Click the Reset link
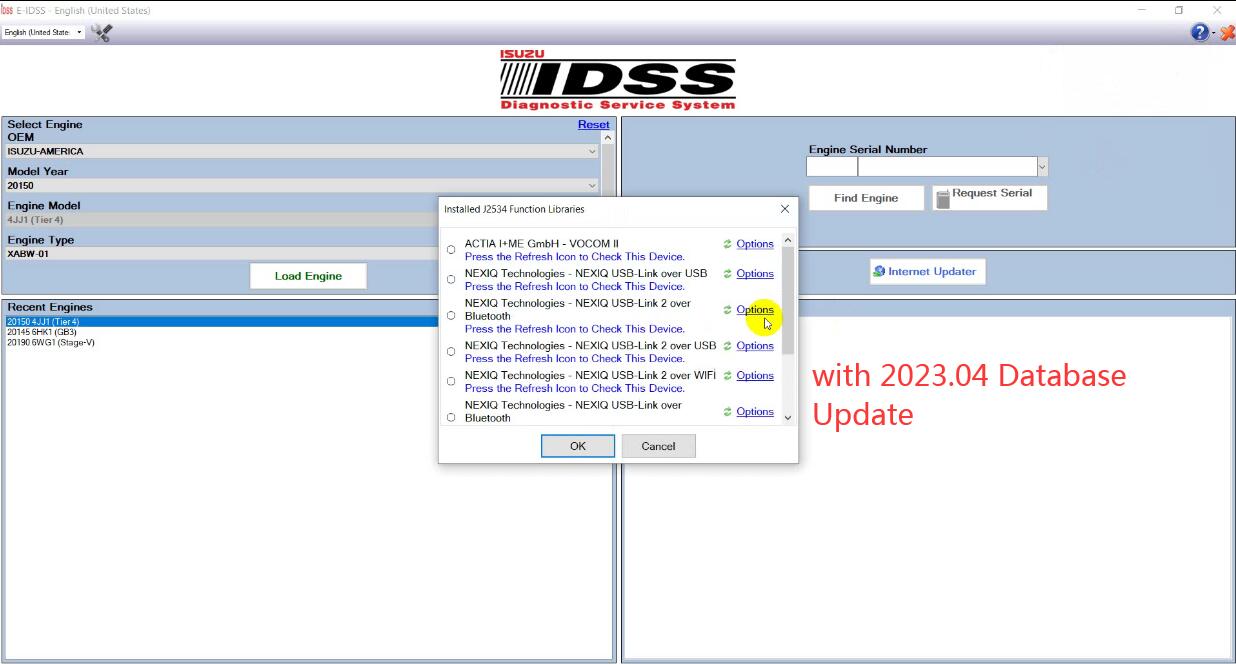The height and width of the screenshot is (664, 1236). (x=593, y=125)
